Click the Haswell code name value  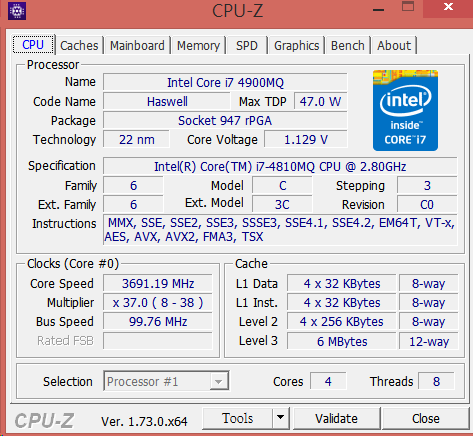click(x=167, y=101)
